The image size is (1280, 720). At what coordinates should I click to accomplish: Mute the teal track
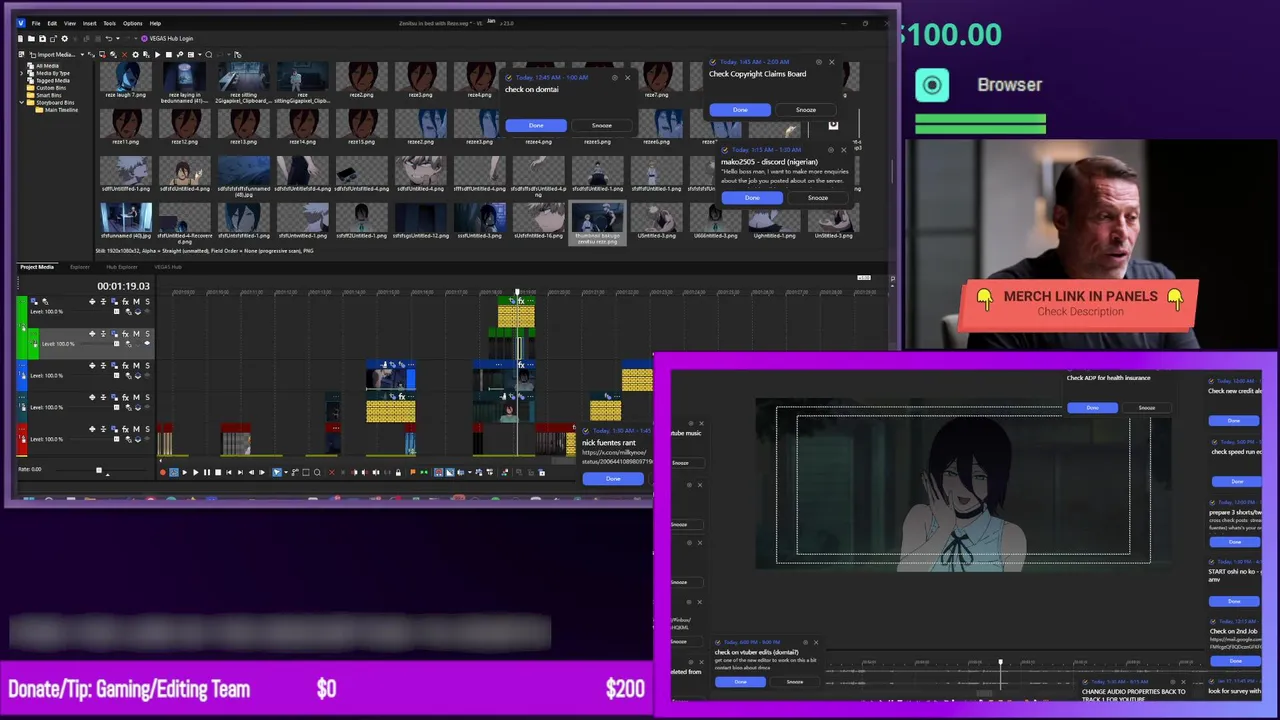pos(136,397)
